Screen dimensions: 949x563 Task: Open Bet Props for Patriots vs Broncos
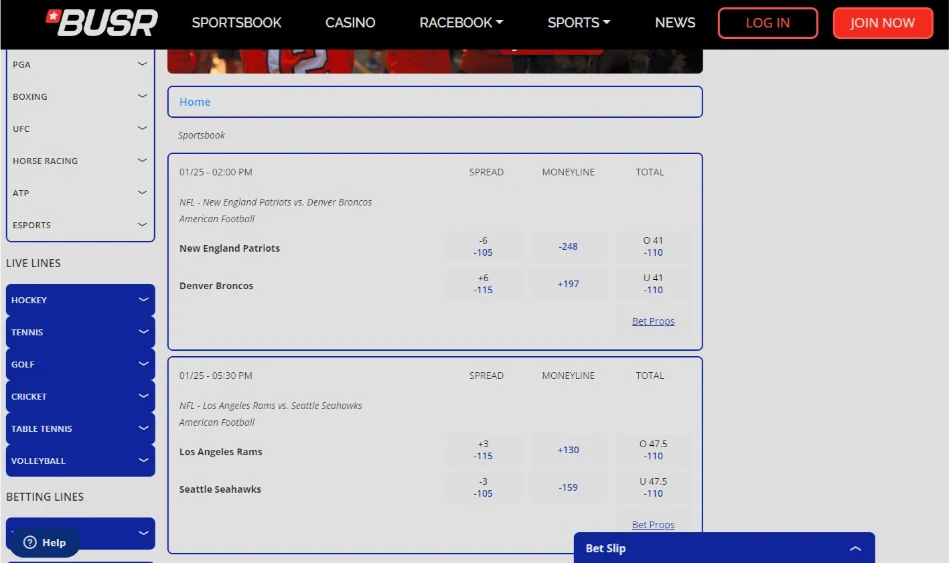(x=653, y=321)
